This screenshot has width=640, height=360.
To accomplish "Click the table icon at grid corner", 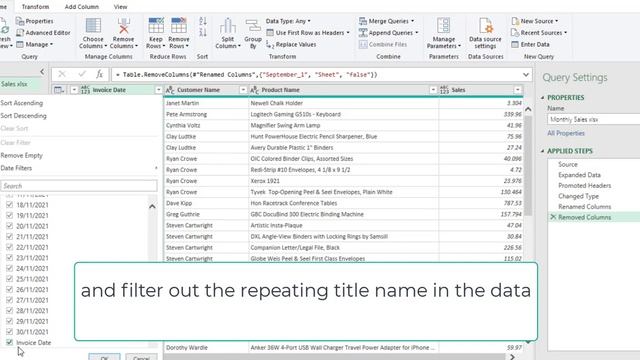I will tap(59, 90).
